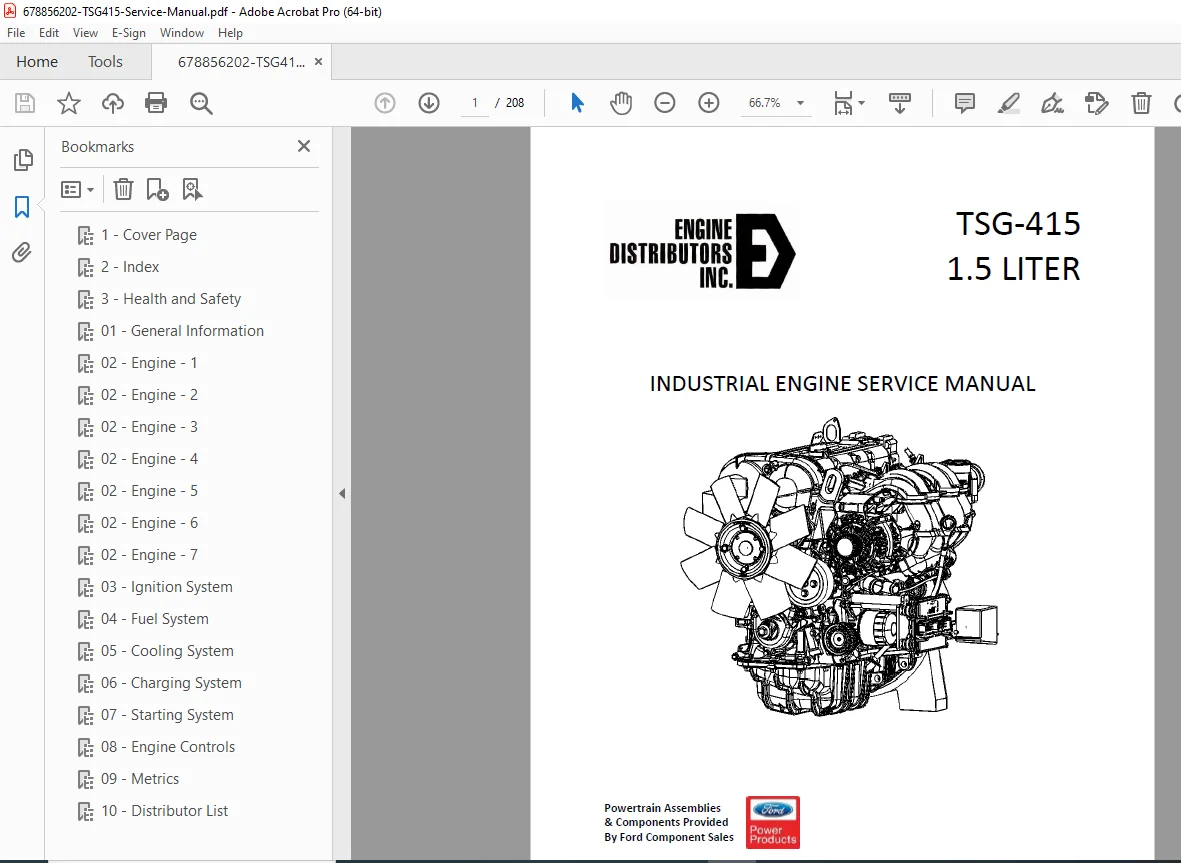Switch to the Home tab

[37, 62]
